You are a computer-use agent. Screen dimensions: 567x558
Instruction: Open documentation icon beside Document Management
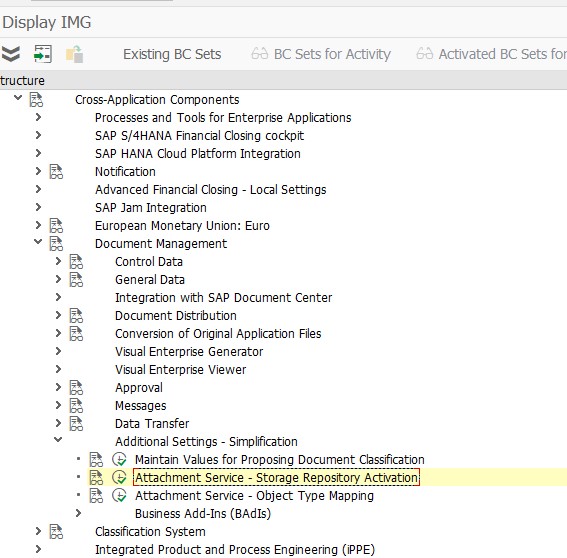56,243
